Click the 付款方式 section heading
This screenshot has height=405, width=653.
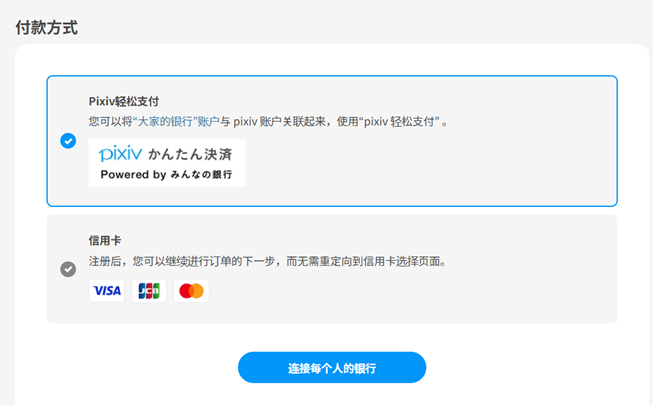47,28
